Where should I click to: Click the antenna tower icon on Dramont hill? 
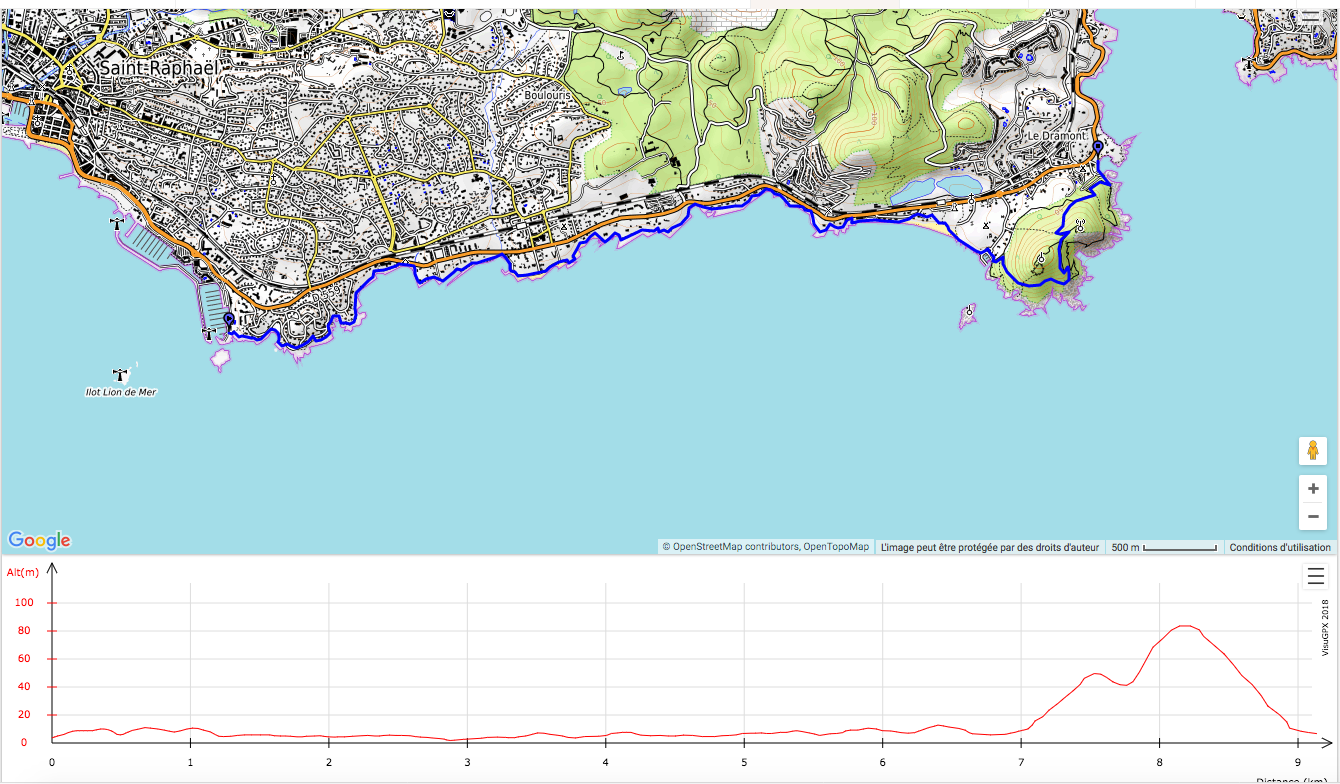click(1080, 226)
